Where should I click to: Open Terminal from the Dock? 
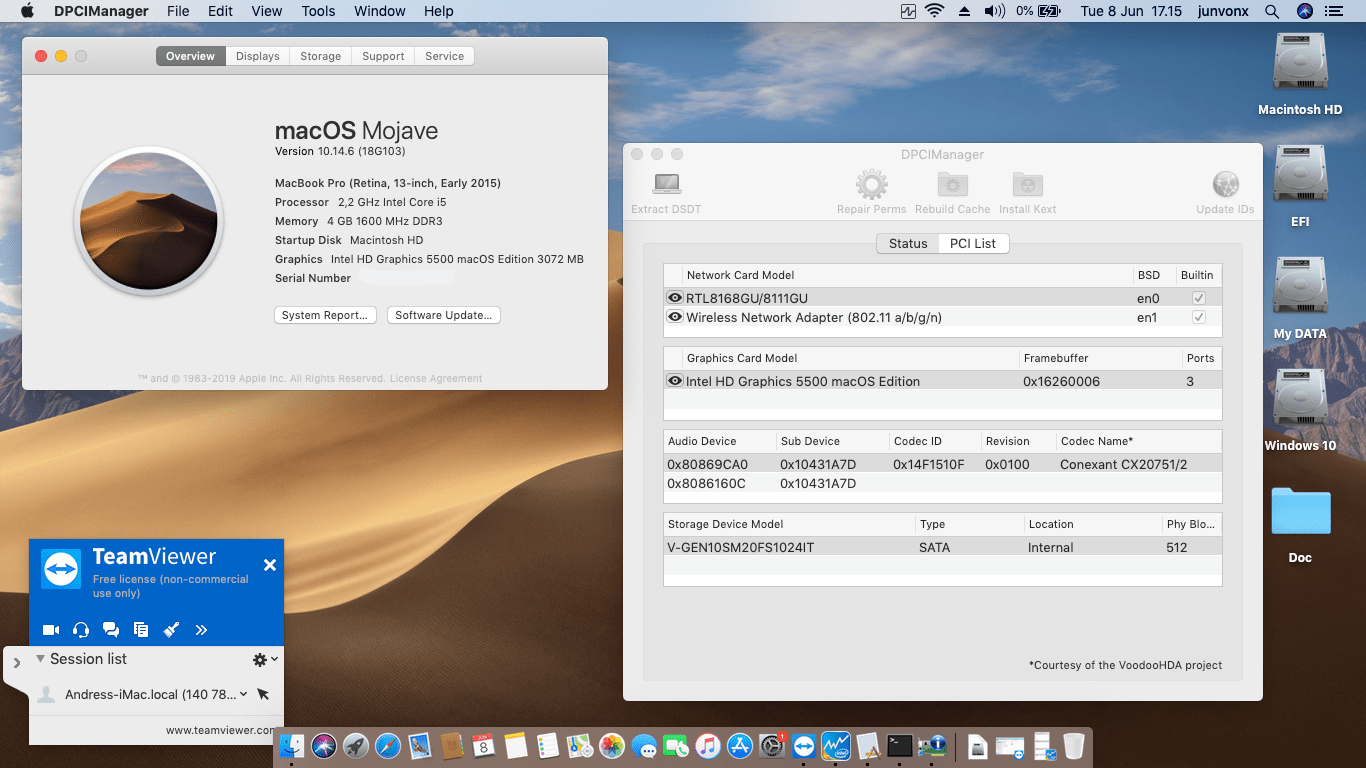(x=900, y=746)
